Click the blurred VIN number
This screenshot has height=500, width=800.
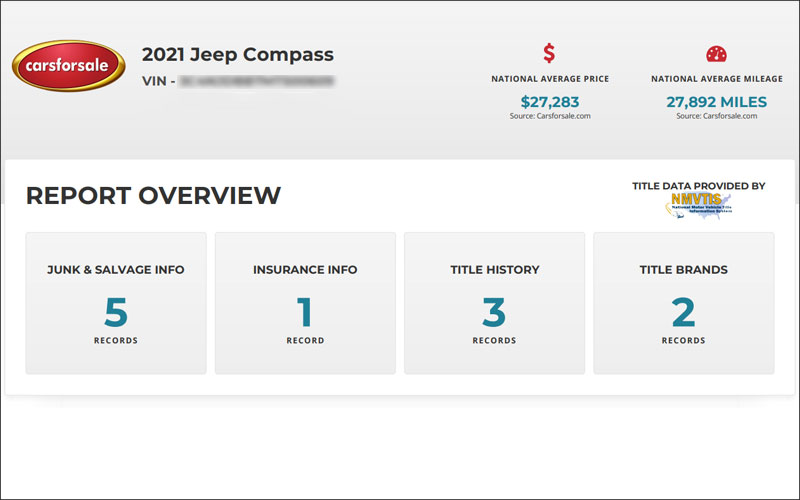(257, 81)
